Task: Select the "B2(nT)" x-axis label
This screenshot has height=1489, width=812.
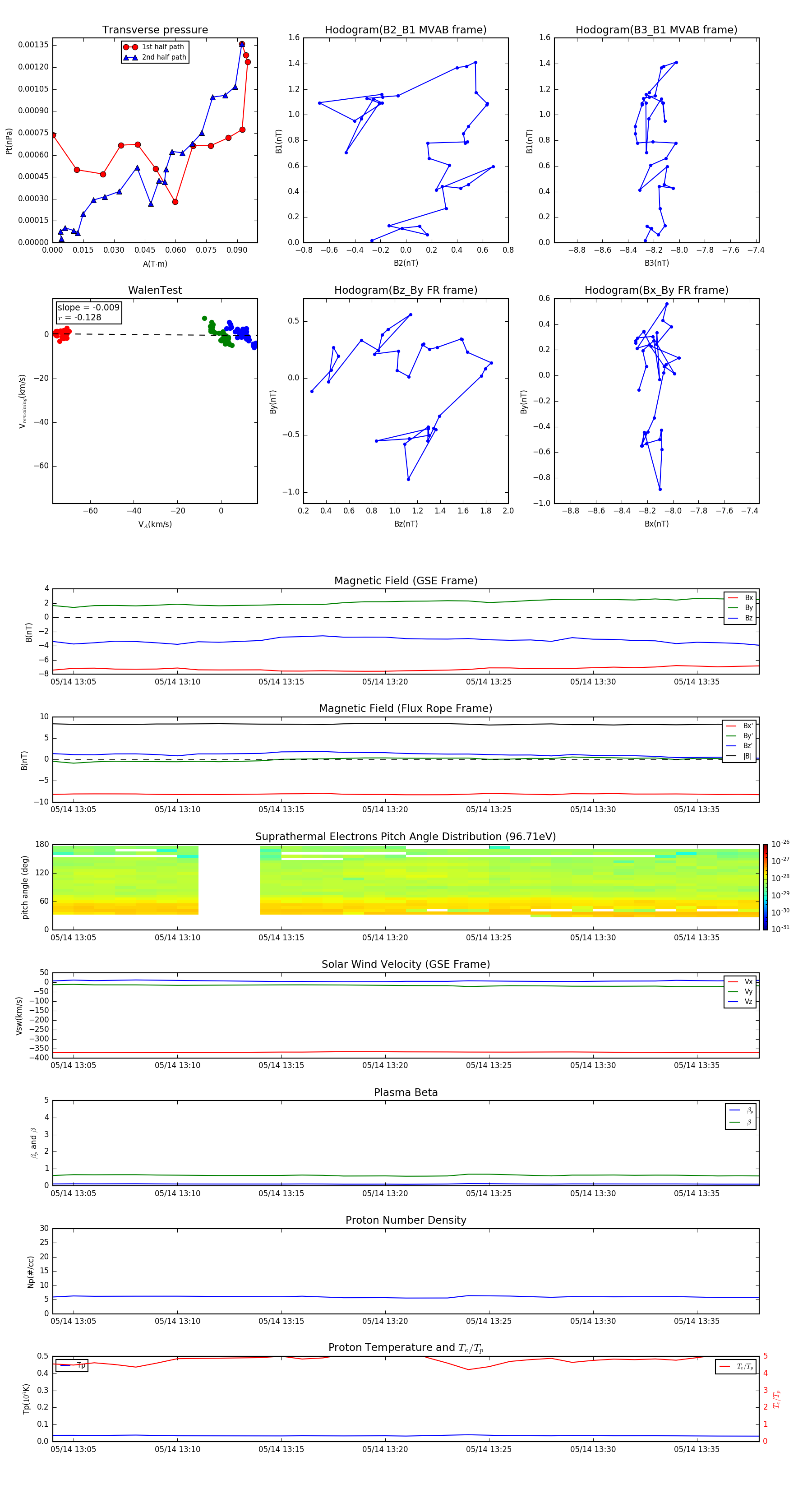Action: [x=406, y=263]
